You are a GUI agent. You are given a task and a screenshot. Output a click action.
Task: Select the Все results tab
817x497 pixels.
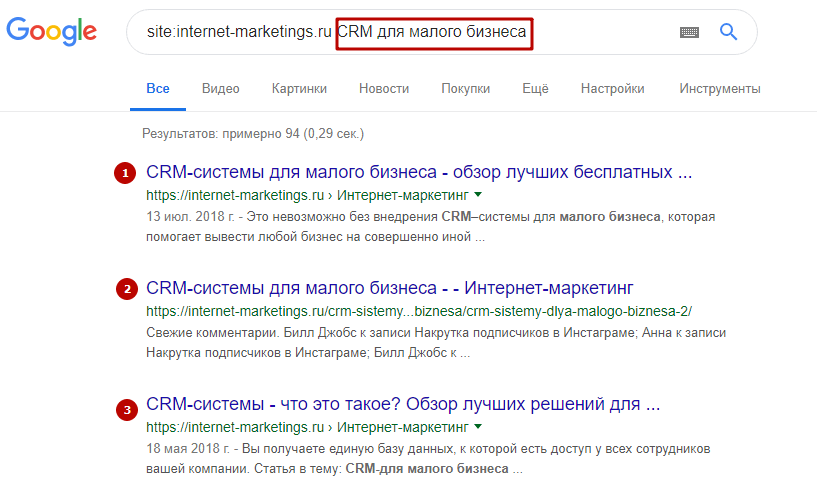click(158, 88)
